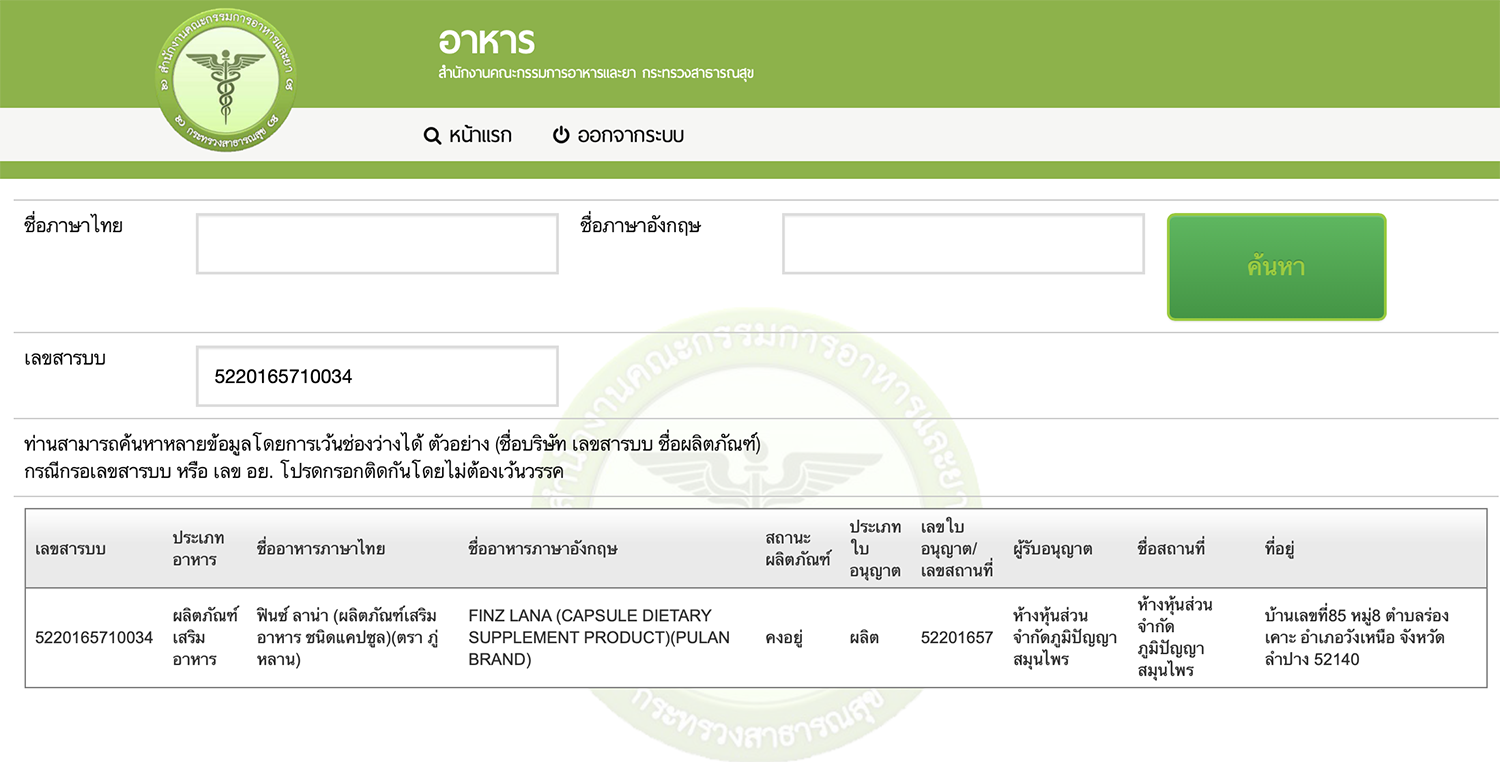
Task: Click the ชื่อสถานที่ cell ห้างหุ้นส่วนจำกัดภูมิปัญญาสมุนไพร
Action: point(1175,638)
